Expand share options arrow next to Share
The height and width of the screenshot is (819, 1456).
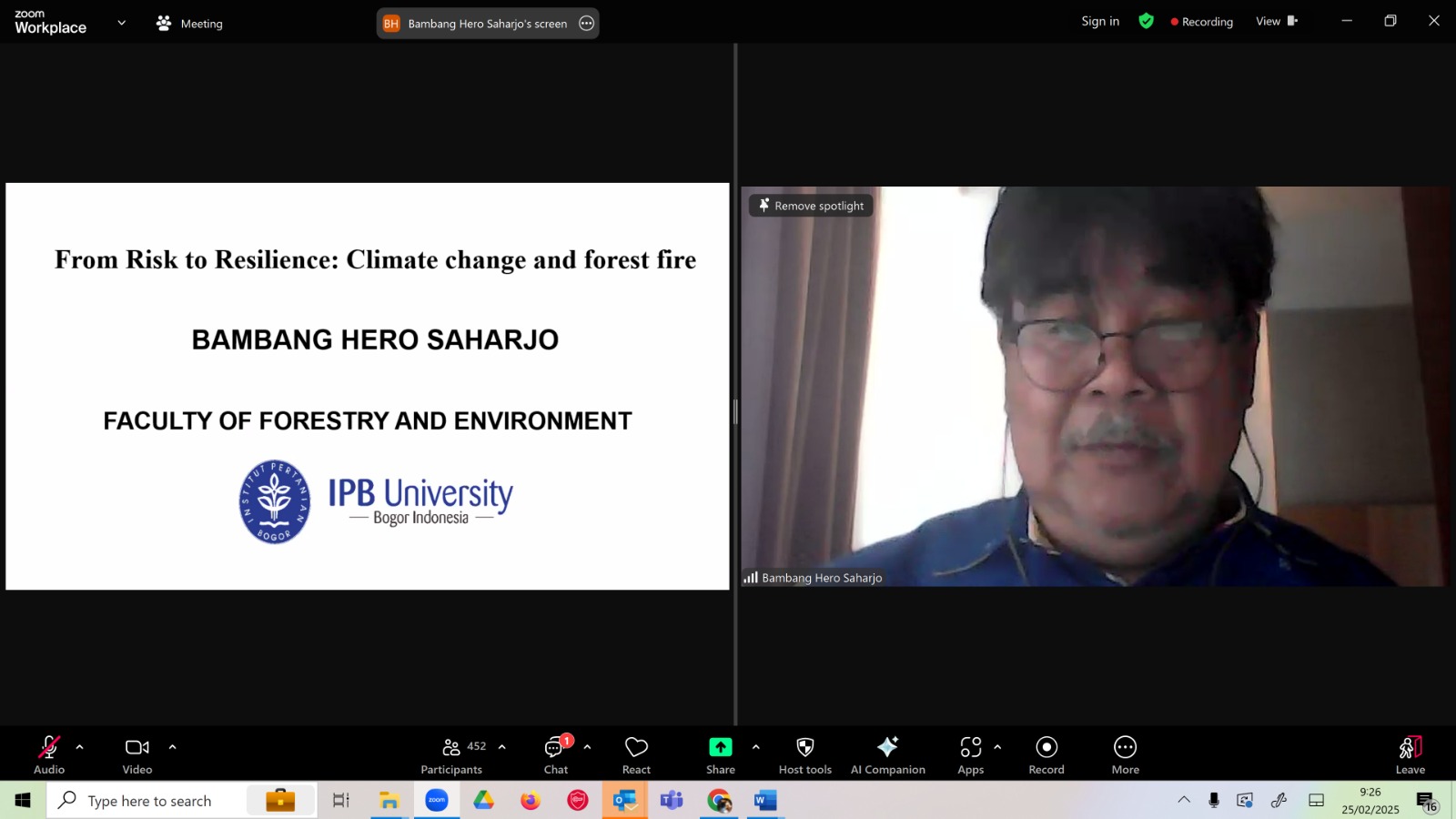[x=755, y=747]
